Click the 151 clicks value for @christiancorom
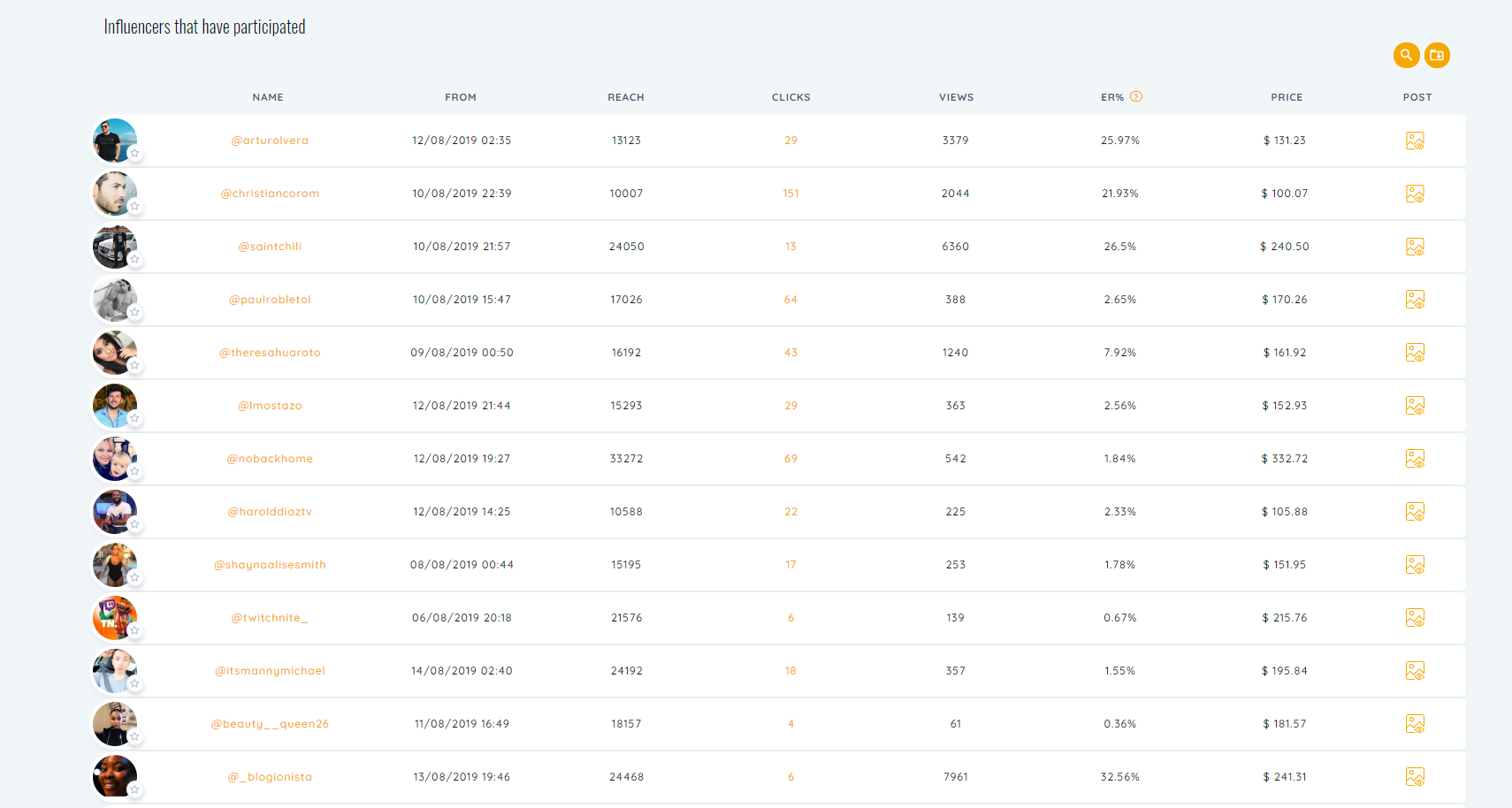The height and width of the screenshot is (808, 1512). point(790,194)
